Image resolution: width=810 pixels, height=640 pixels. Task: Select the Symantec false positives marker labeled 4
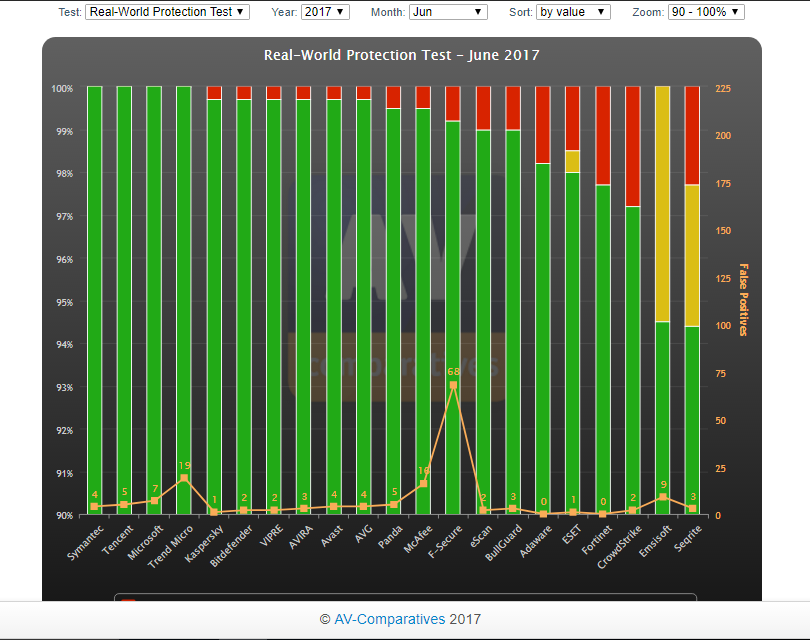coord(94,507)
